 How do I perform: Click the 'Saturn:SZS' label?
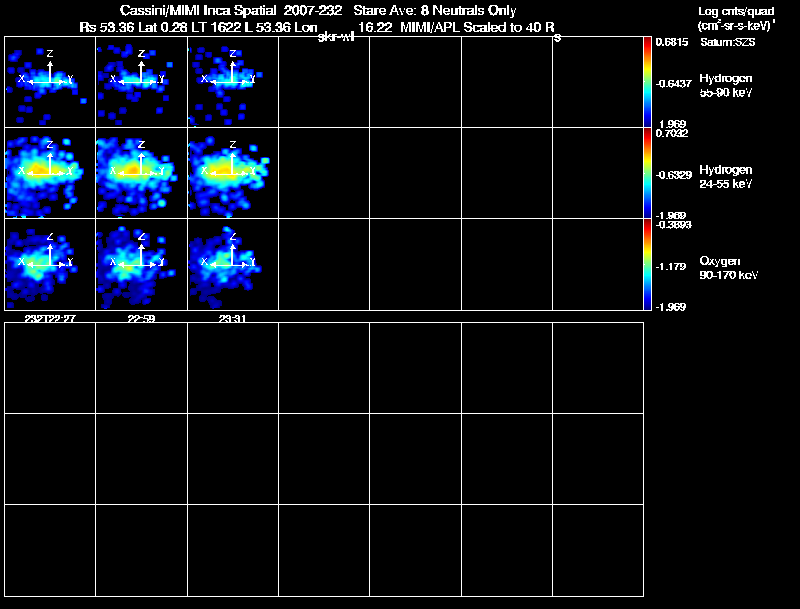point(728,42)
